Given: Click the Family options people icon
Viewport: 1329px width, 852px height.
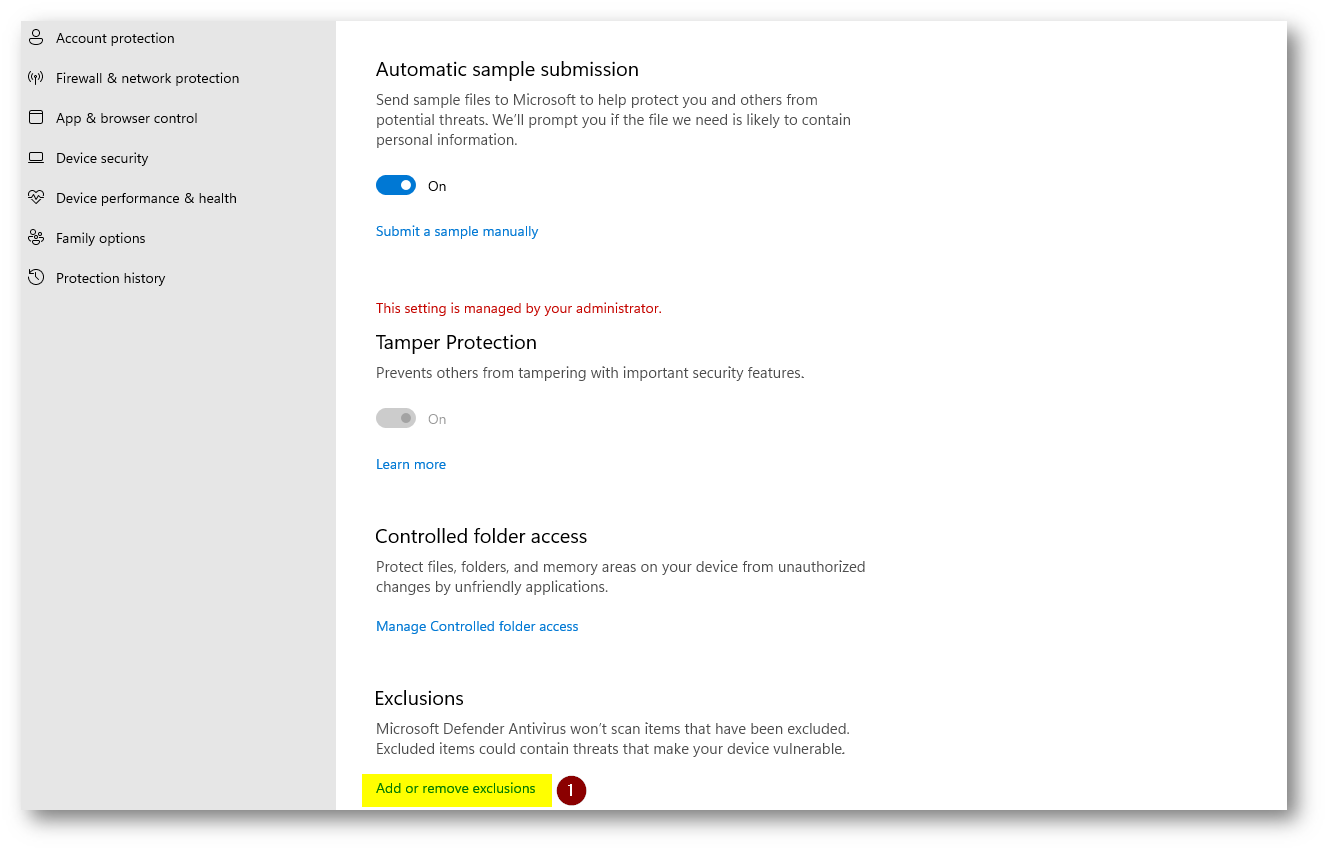Looking at the screenshot, I should point(36,238).
